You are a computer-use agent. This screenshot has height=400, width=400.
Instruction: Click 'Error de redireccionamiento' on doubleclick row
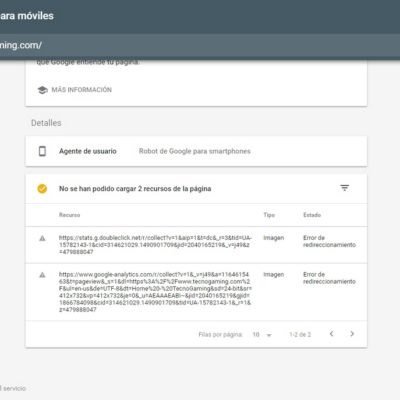point(329,241)
